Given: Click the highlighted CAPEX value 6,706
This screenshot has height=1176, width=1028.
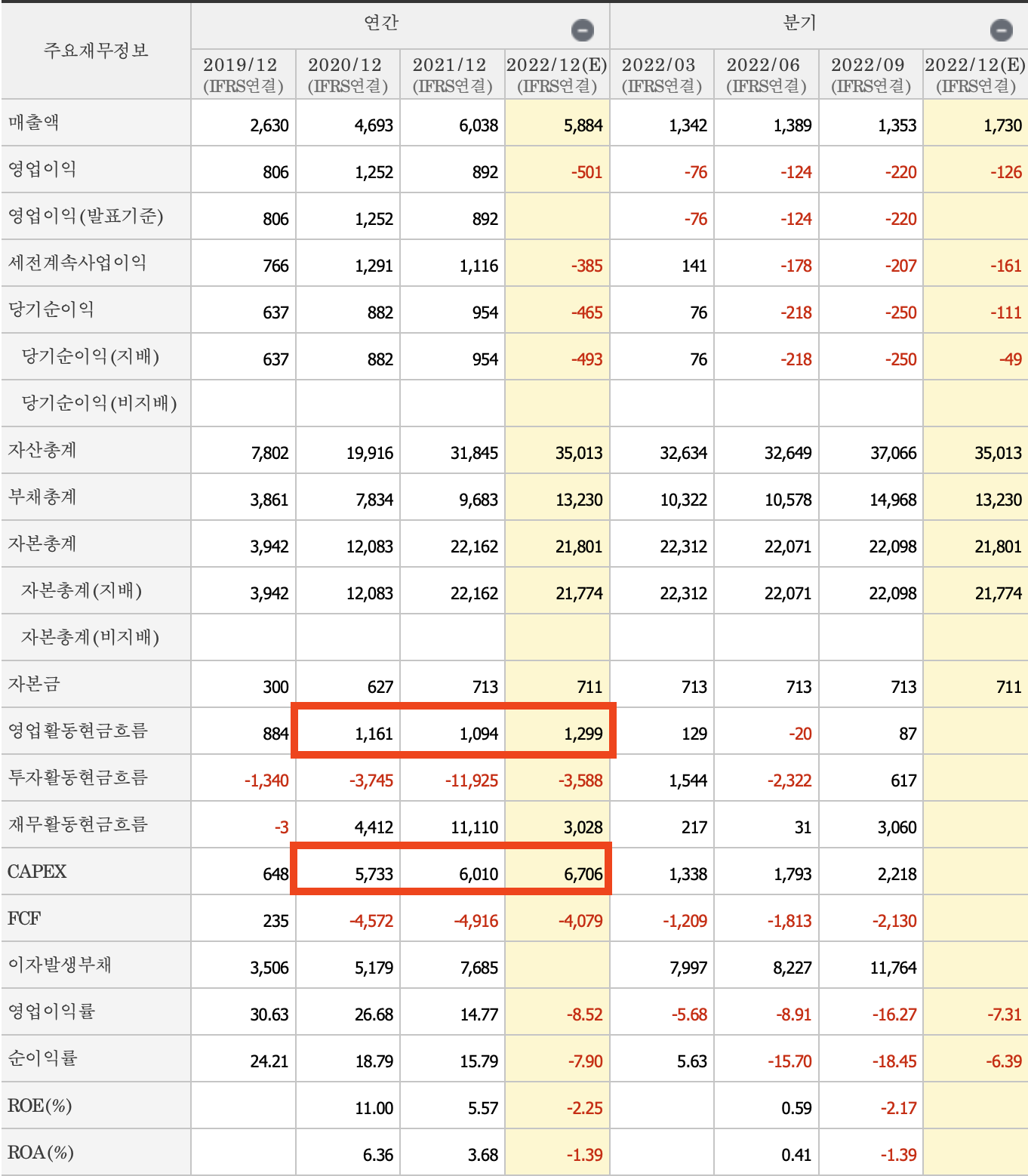Looking at the screenshot, I should (585, 872).
